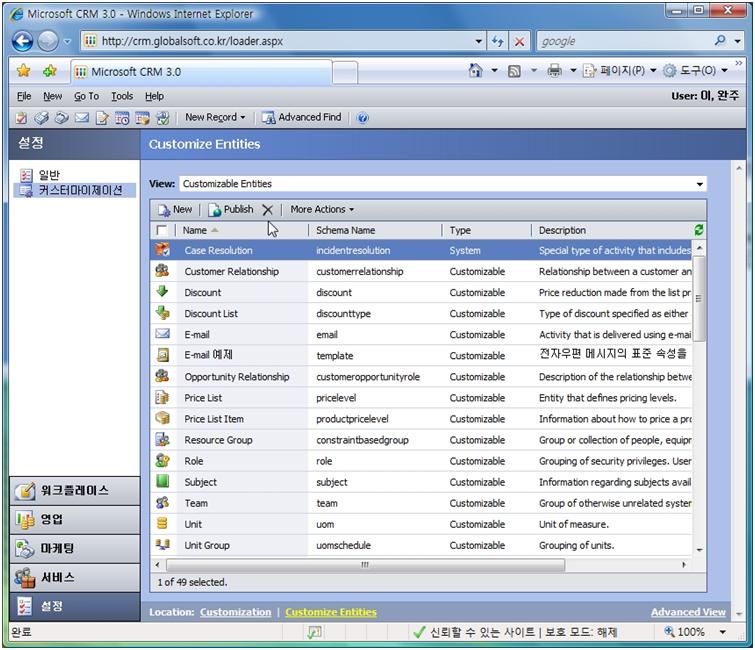The width and height of the screenshot is (755, 650).
Task: Open the New Record dropdown
Action: pyautogui.click(x=215, y=117)
